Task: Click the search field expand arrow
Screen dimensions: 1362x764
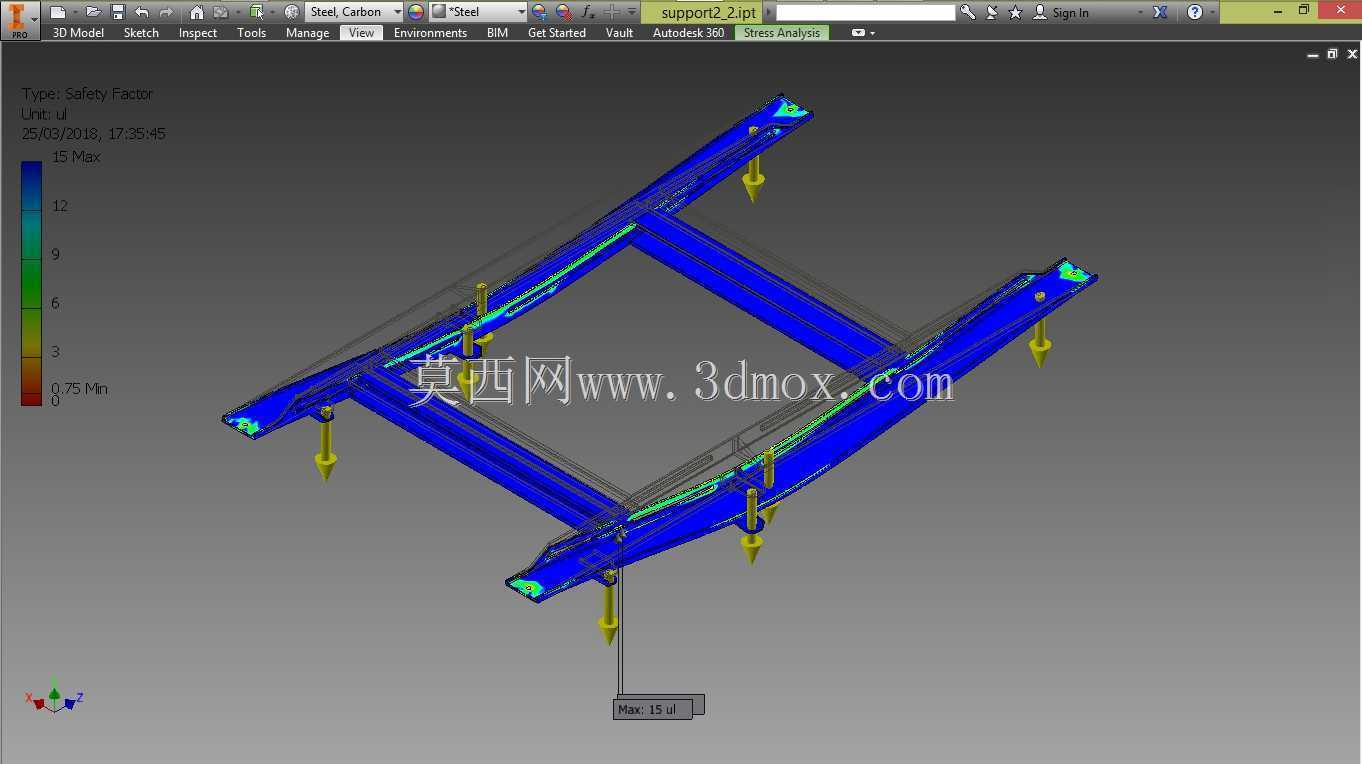Action: (769, 12)
